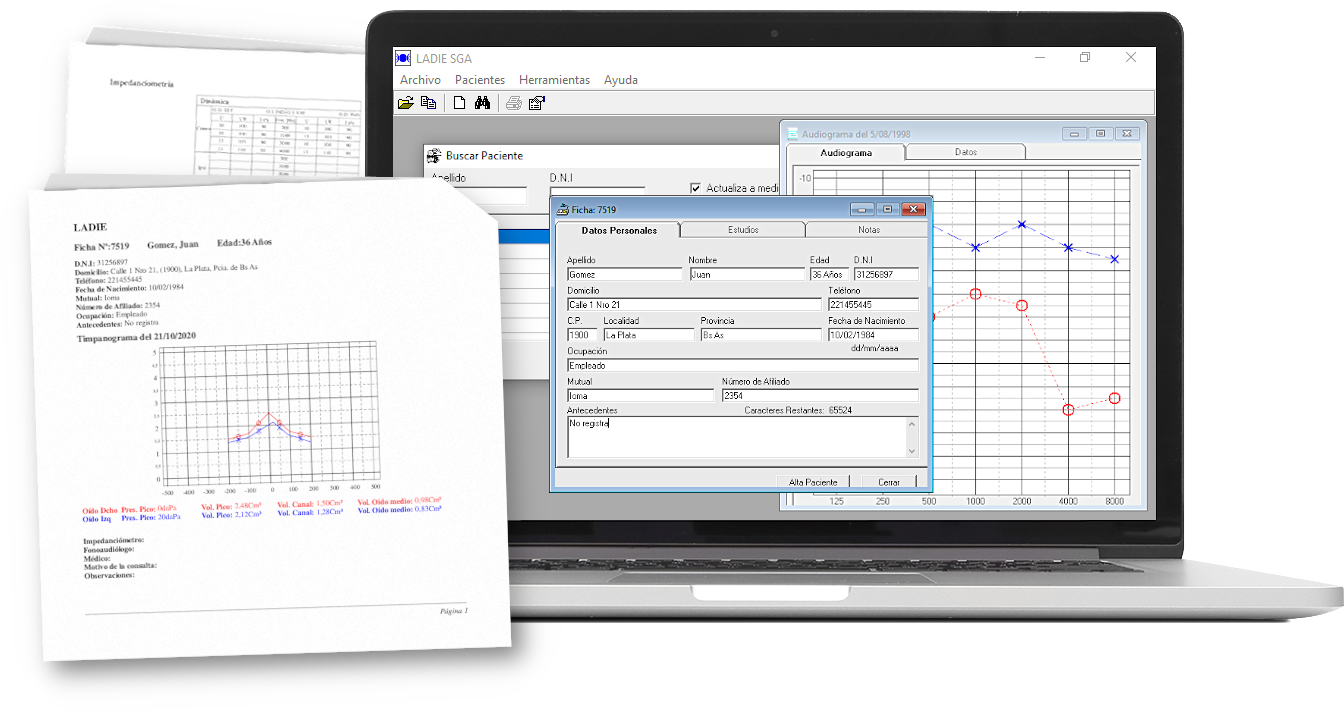Click the Ocupación field 'Empleado'
1344x711 pixels.
coord(742,365)
